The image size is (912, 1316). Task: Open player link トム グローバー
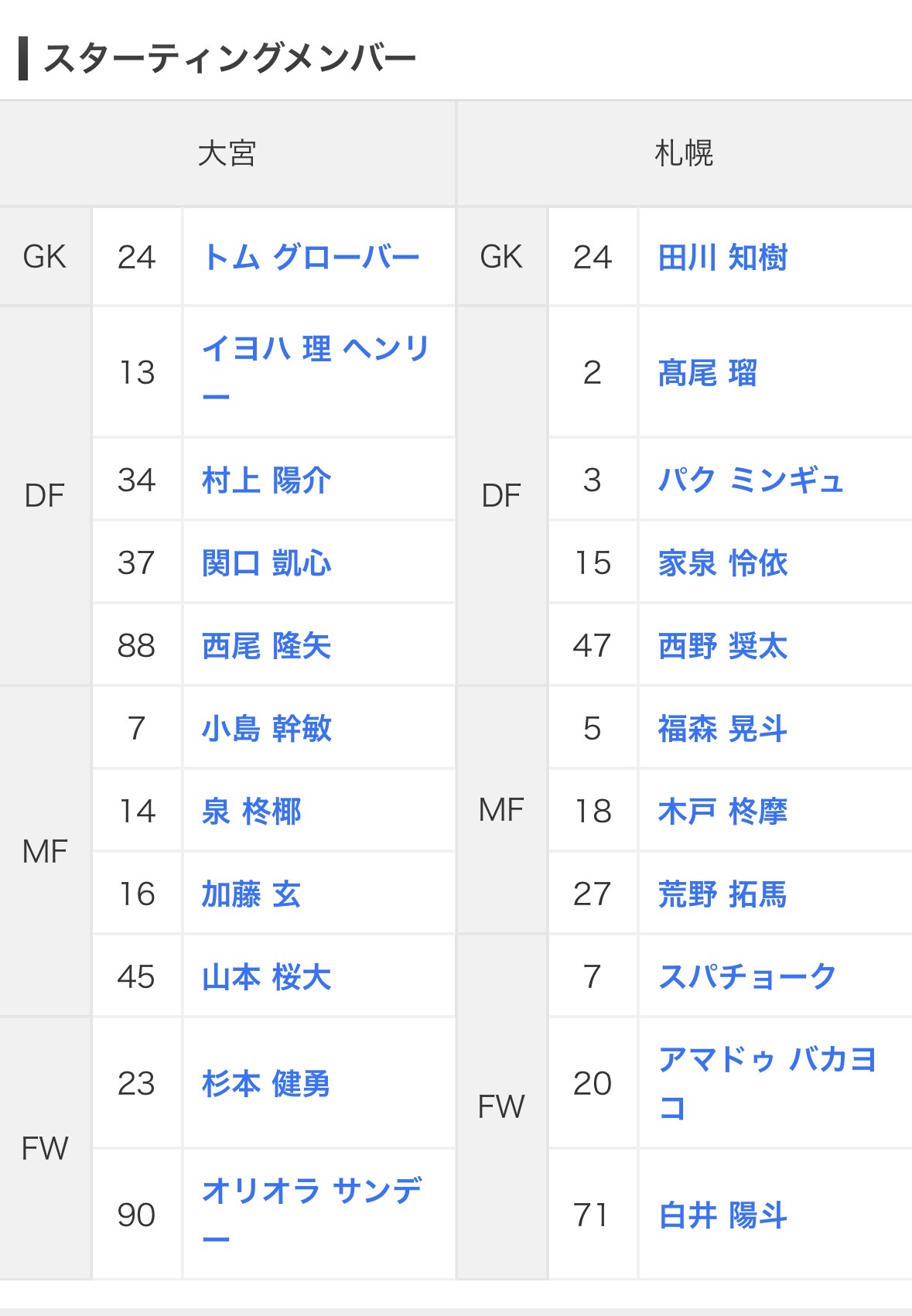tap(310, 258)
